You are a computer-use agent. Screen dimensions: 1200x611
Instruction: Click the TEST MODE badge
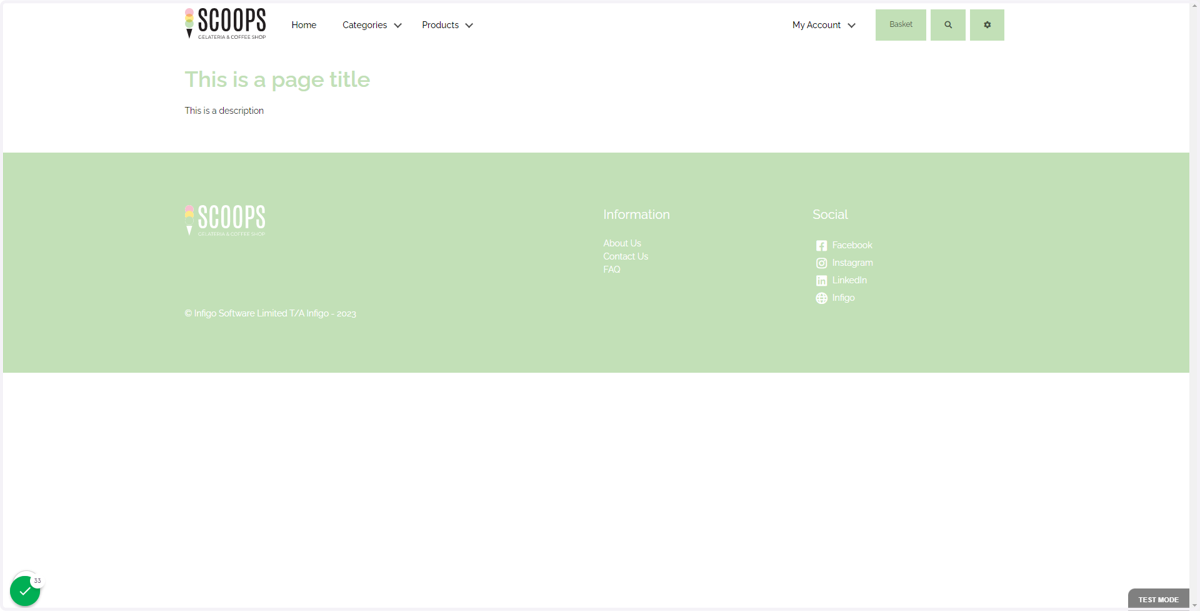click(x=1158, y=599)
